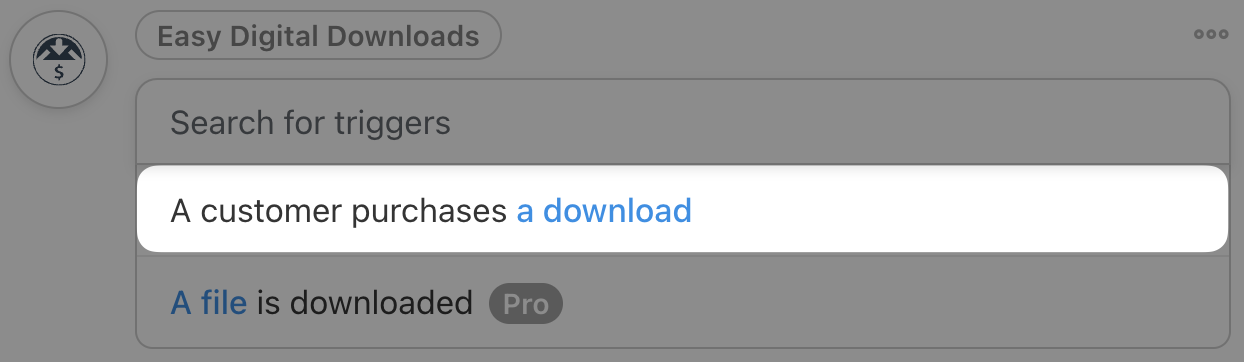1244x362 pixels.
Task: Click the word 'file' in second trigger
Action: 224,302
